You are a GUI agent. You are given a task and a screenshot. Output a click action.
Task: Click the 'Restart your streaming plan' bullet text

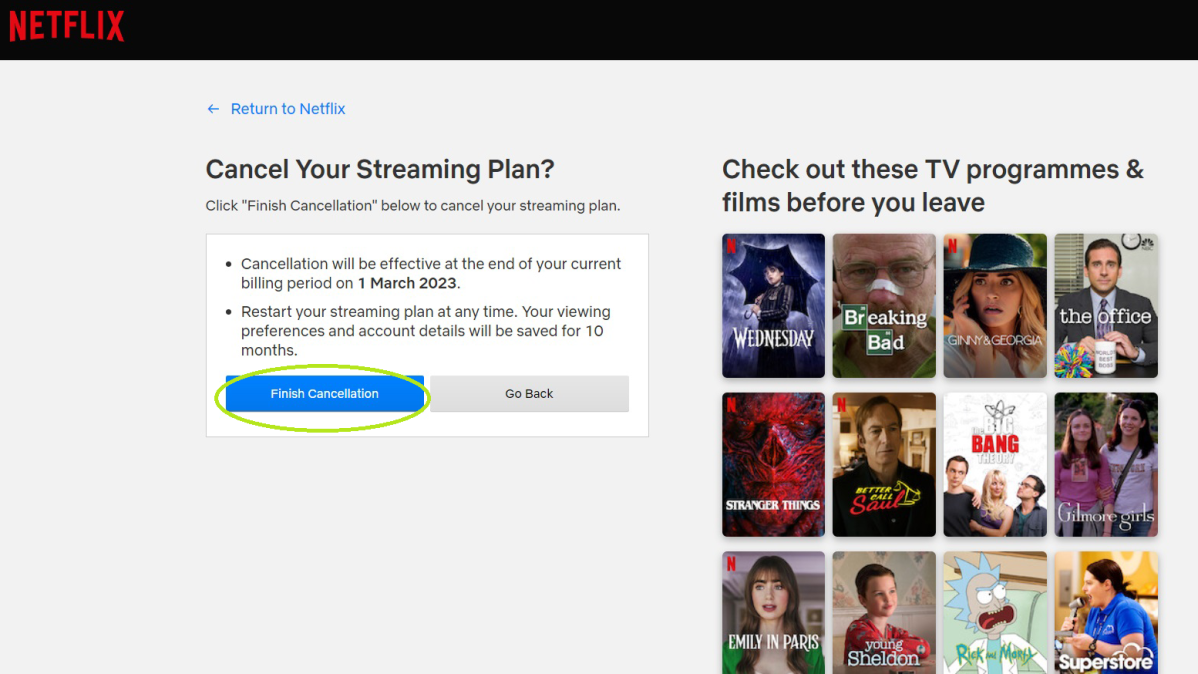point(426,331)
